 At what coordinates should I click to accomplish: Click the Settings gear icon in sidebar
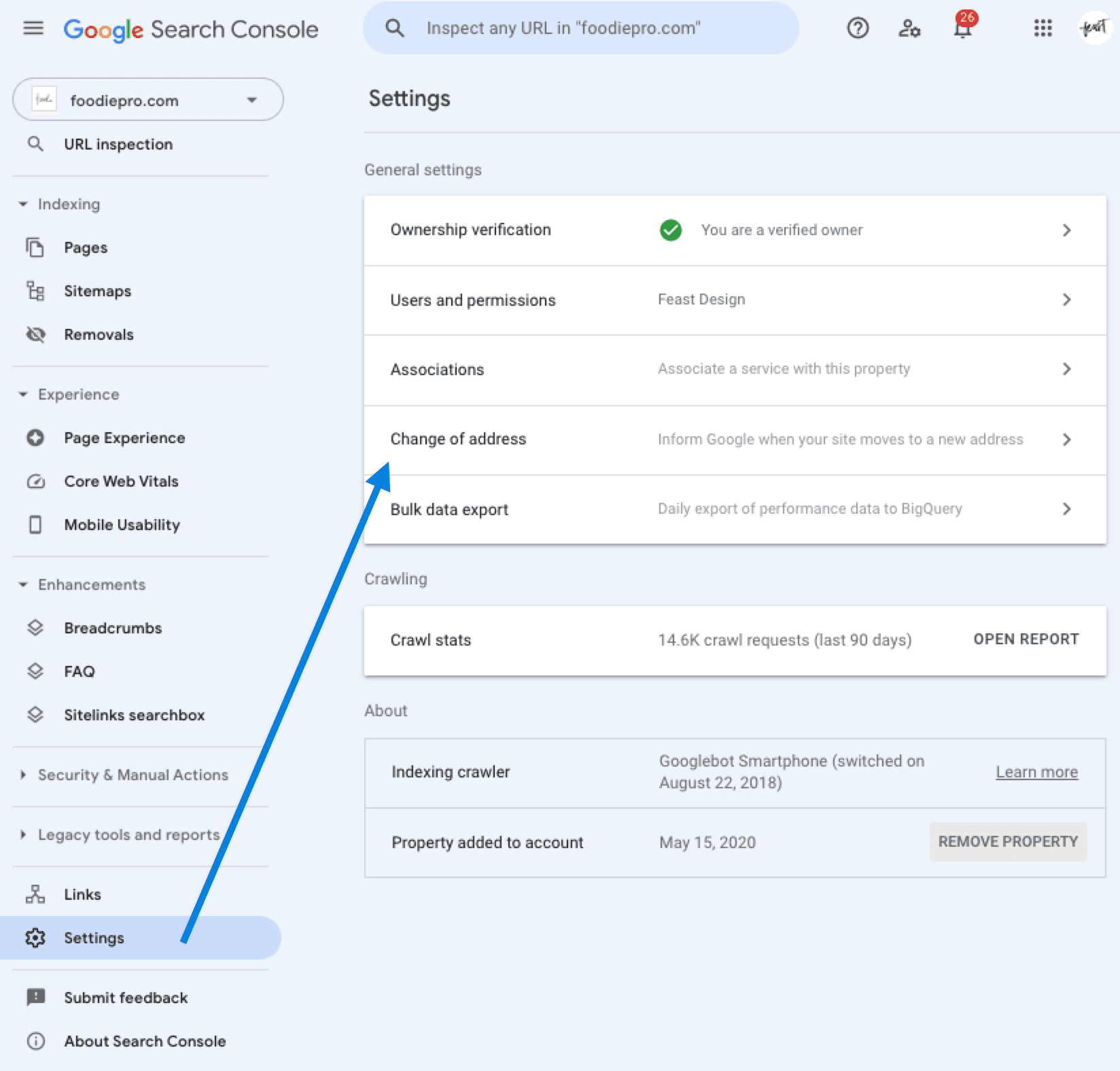click(35, 938)
